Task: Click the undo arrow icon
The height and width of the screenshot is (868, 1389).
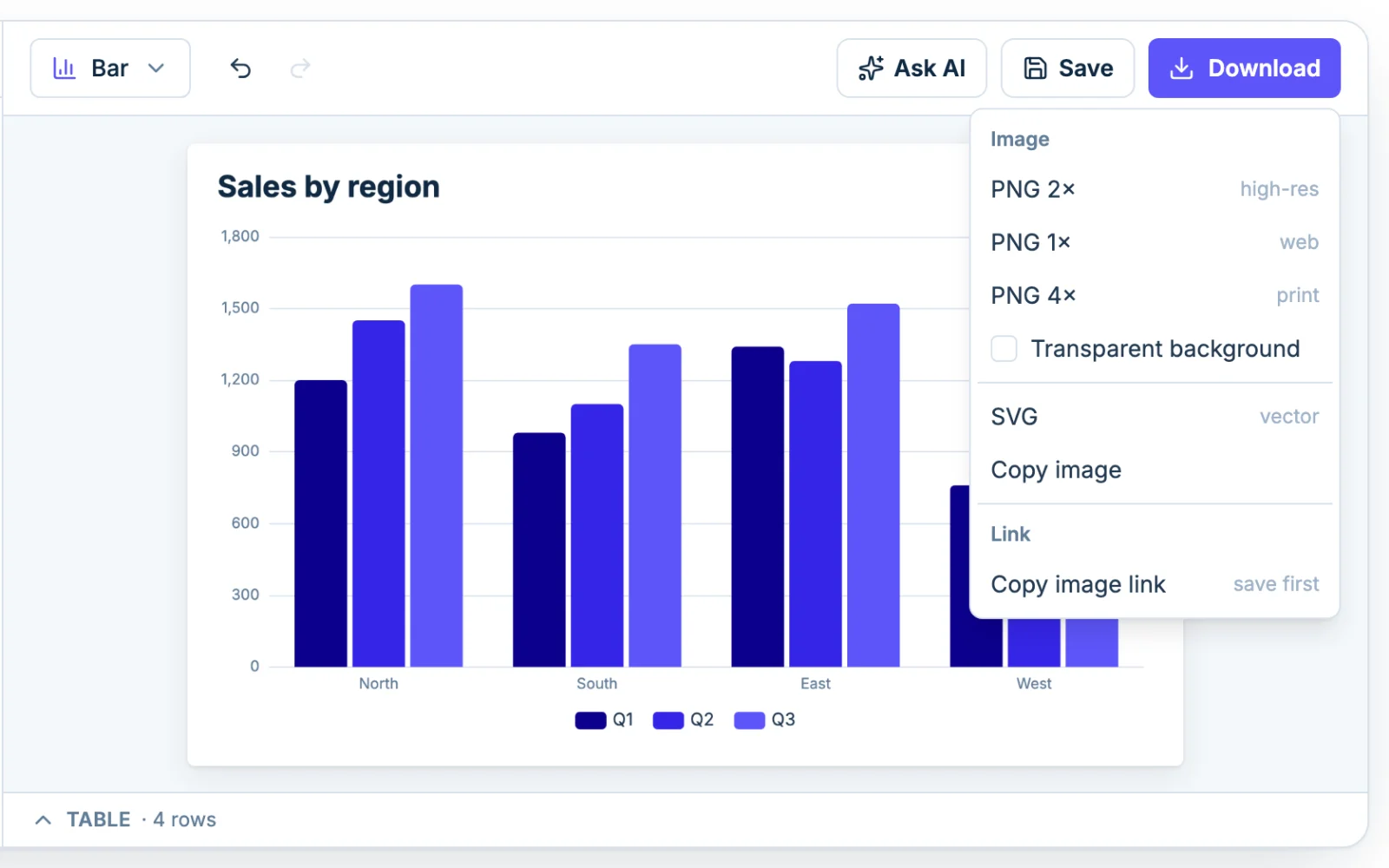Action: [240, 68]
